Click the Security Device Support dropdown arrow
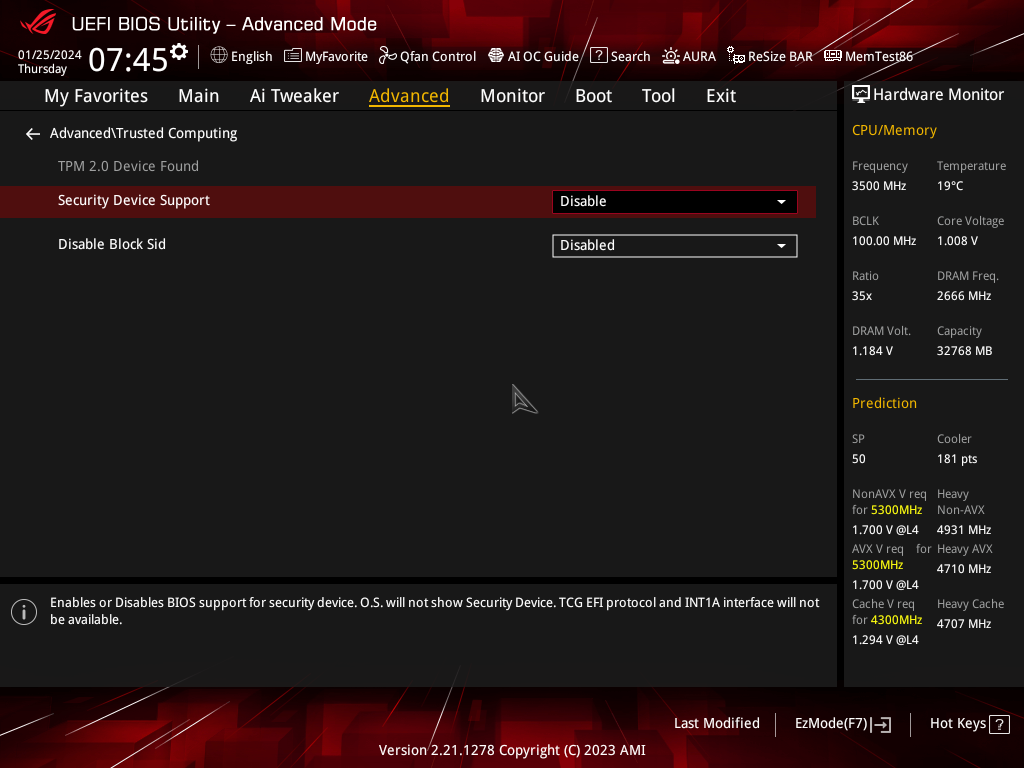This screenshot has width=1024, height=768. tap(781, 202)
